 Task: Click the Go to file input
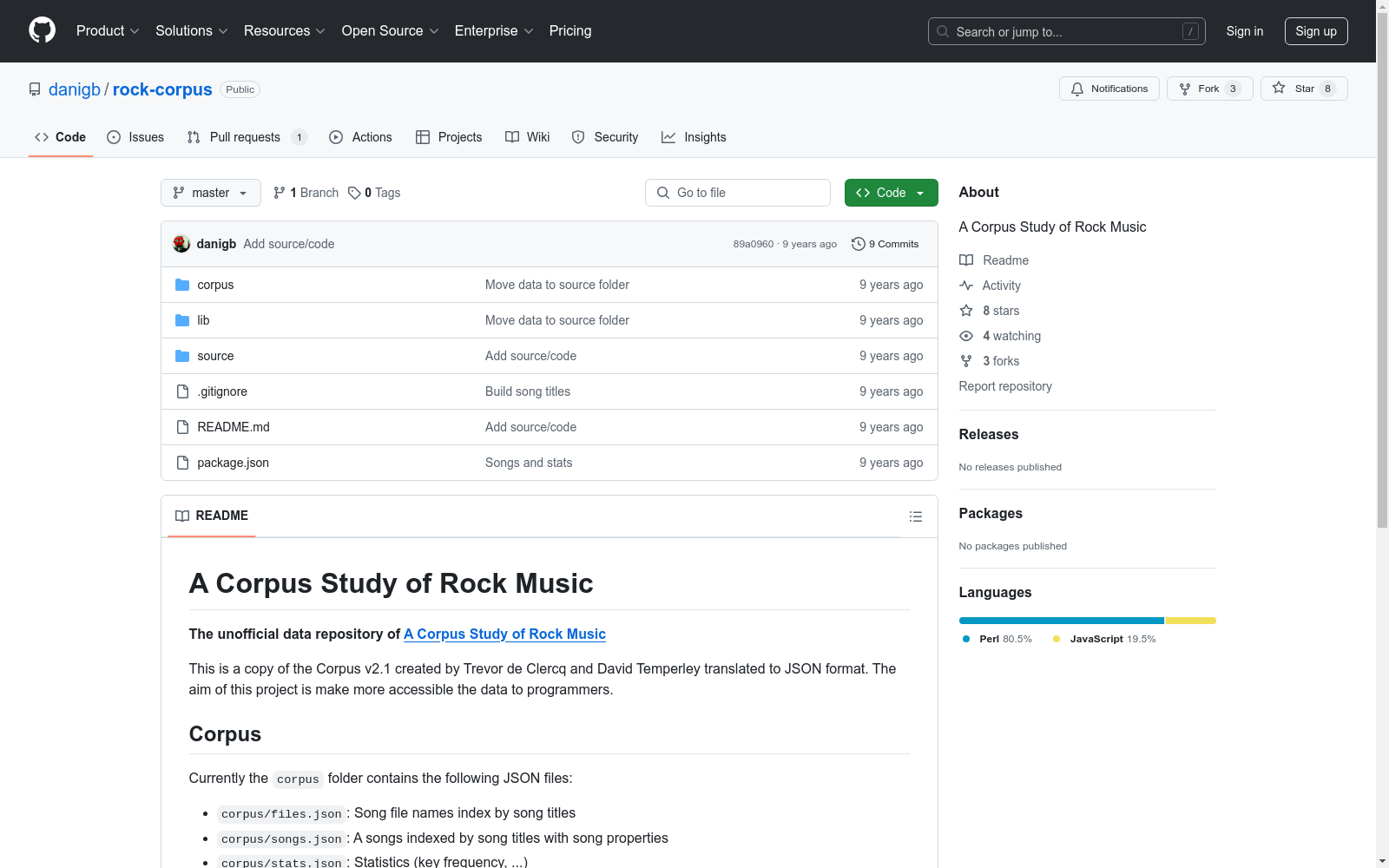click(x=738, y=193)
